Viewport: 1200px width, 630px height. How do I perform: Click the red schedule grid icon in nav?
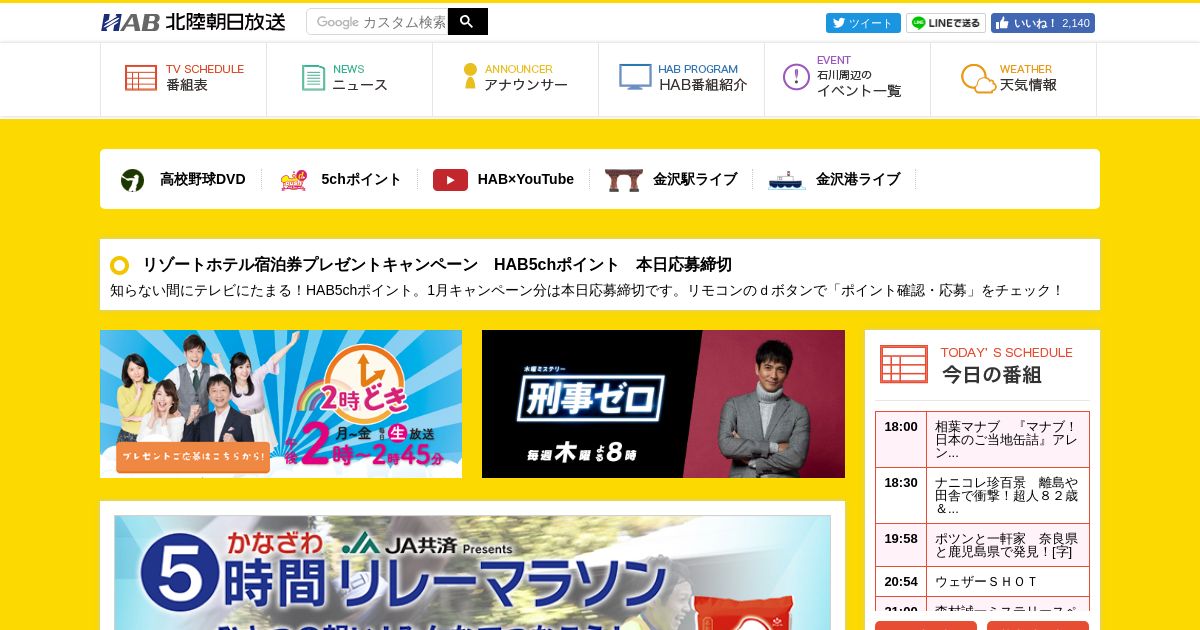141,78
